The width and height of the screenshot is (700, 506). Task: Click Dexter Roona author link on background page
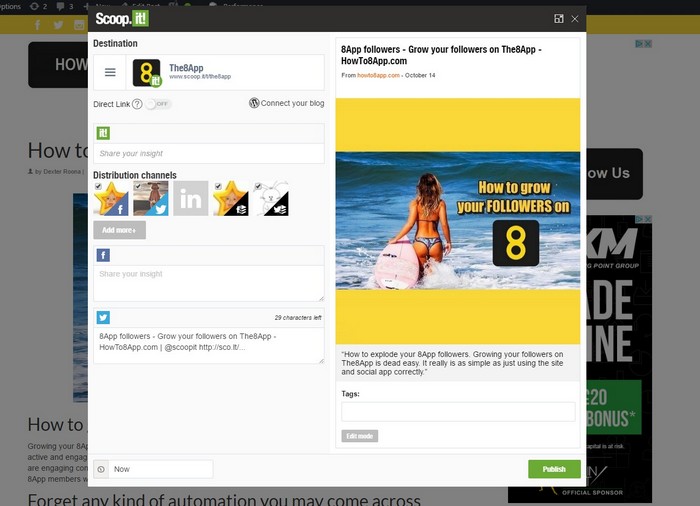click(62, 171)
